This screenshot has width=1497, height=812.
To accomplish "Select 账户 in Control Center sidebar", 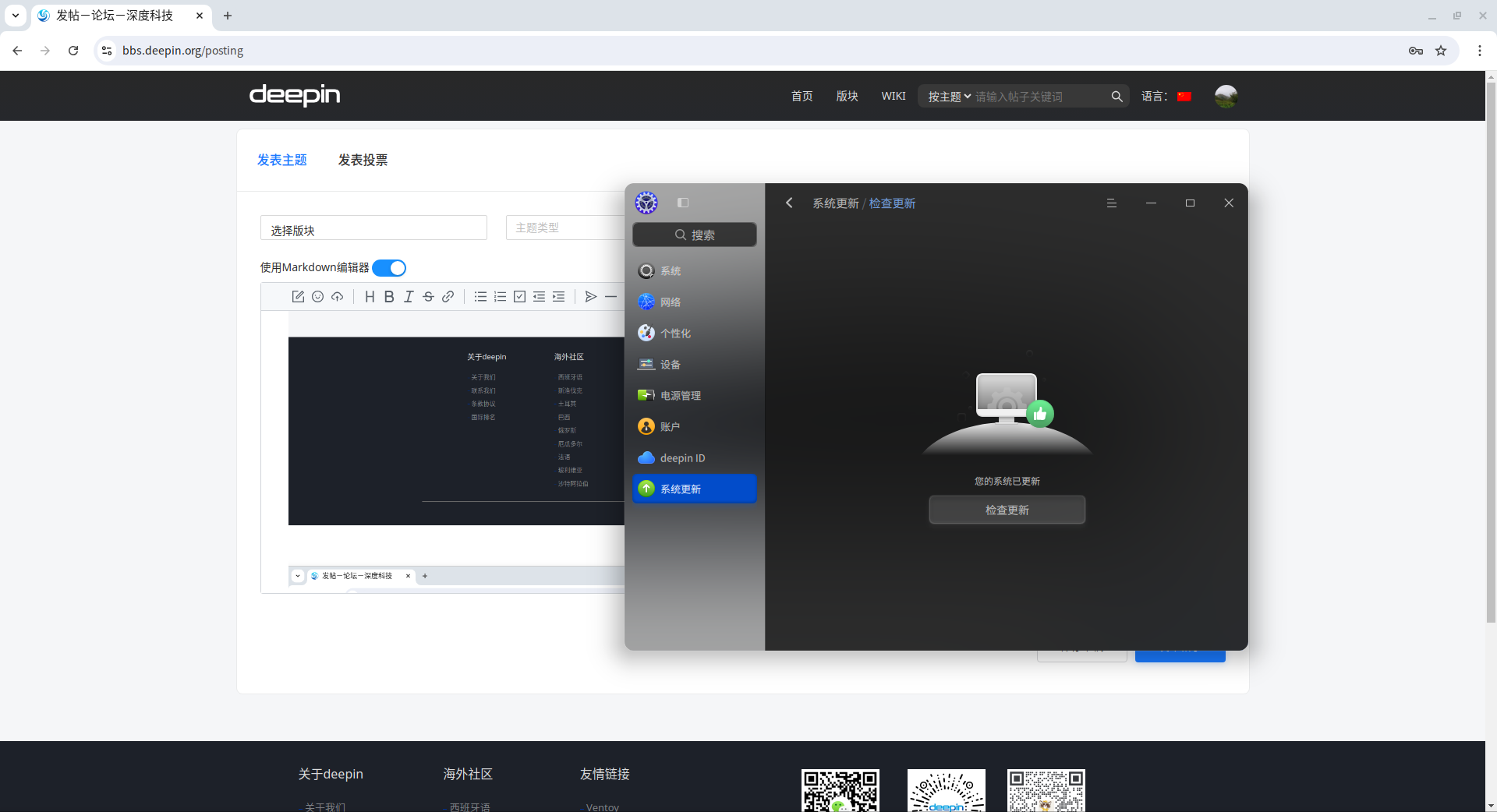I will tap(695, 427).
